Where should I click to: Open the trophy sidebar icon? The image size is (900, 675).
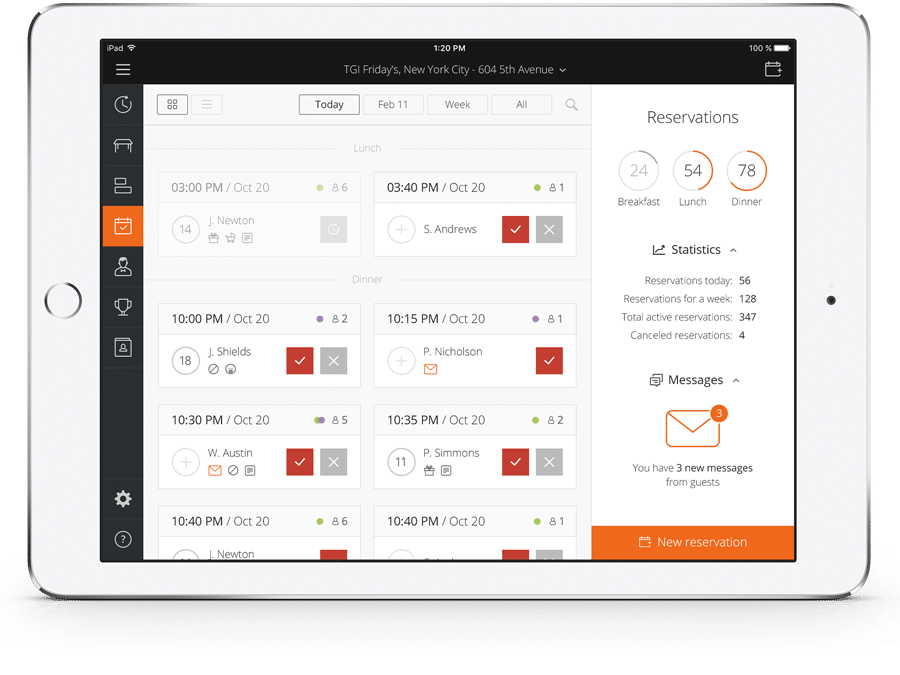pyautogui.click(x=123, y=307)
